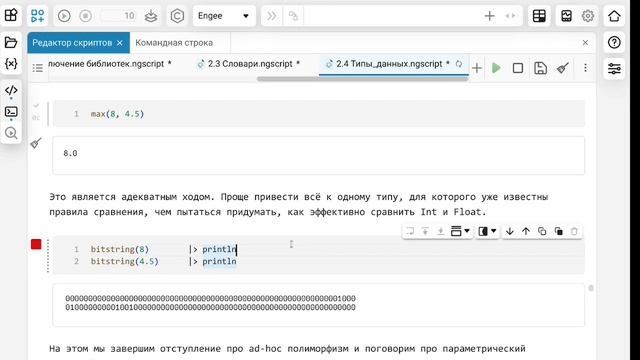640x360 pixels.
Task: Click the first bitstring output line ending 1000
Action: pos(210,298)
